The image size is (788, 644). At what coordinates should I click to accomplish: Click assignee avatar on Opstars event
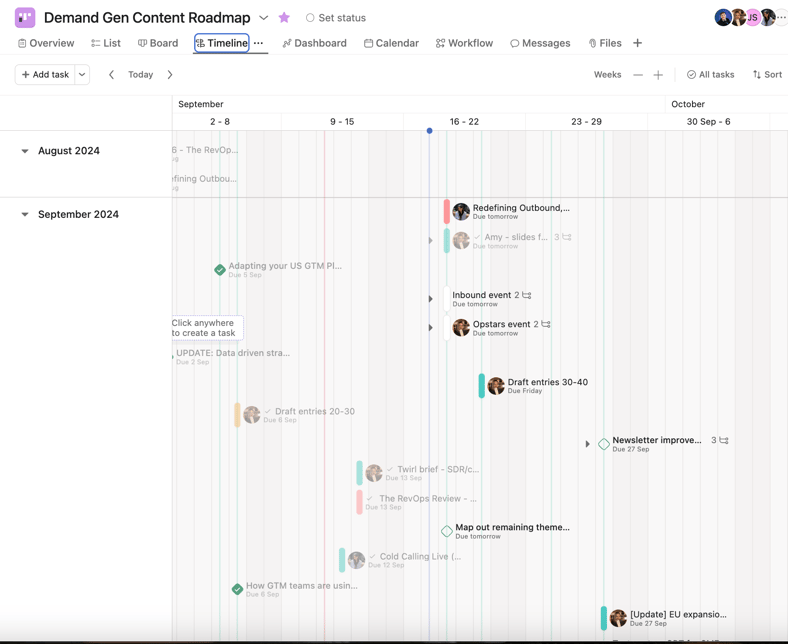461,328
